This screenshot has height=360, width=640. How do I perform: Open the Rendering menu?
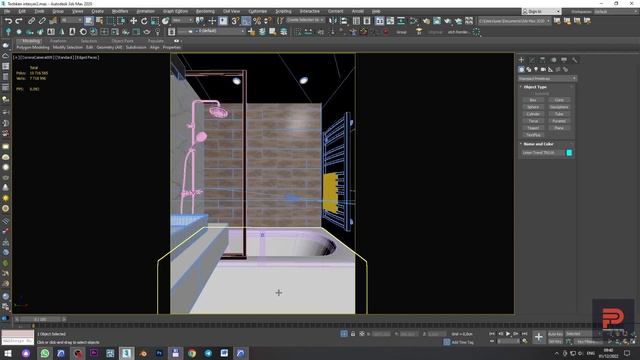tap(205, 11)
